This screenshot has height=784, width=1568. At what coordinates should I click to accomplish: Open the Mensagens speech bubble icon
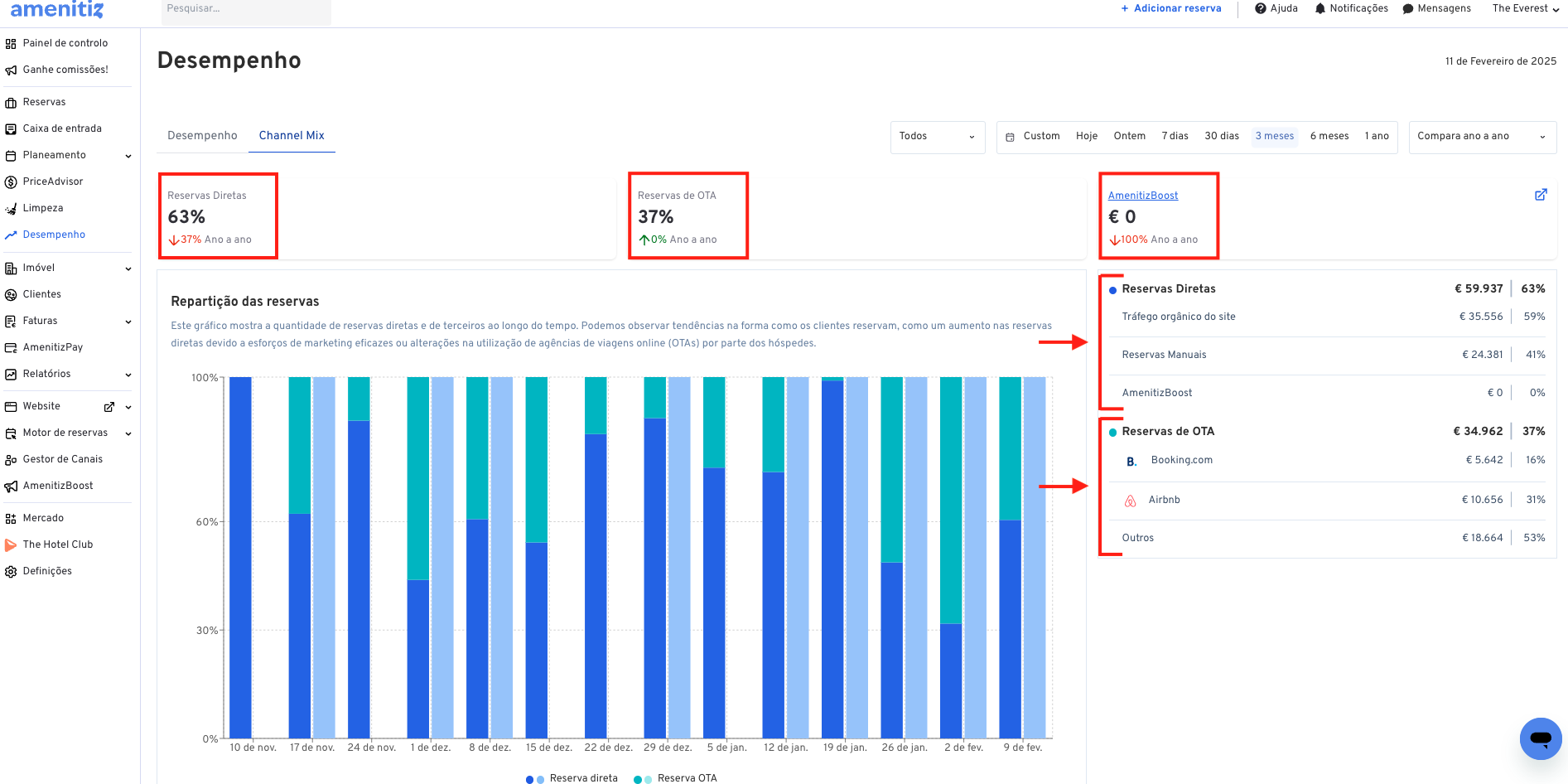(x=1408, y=9)
